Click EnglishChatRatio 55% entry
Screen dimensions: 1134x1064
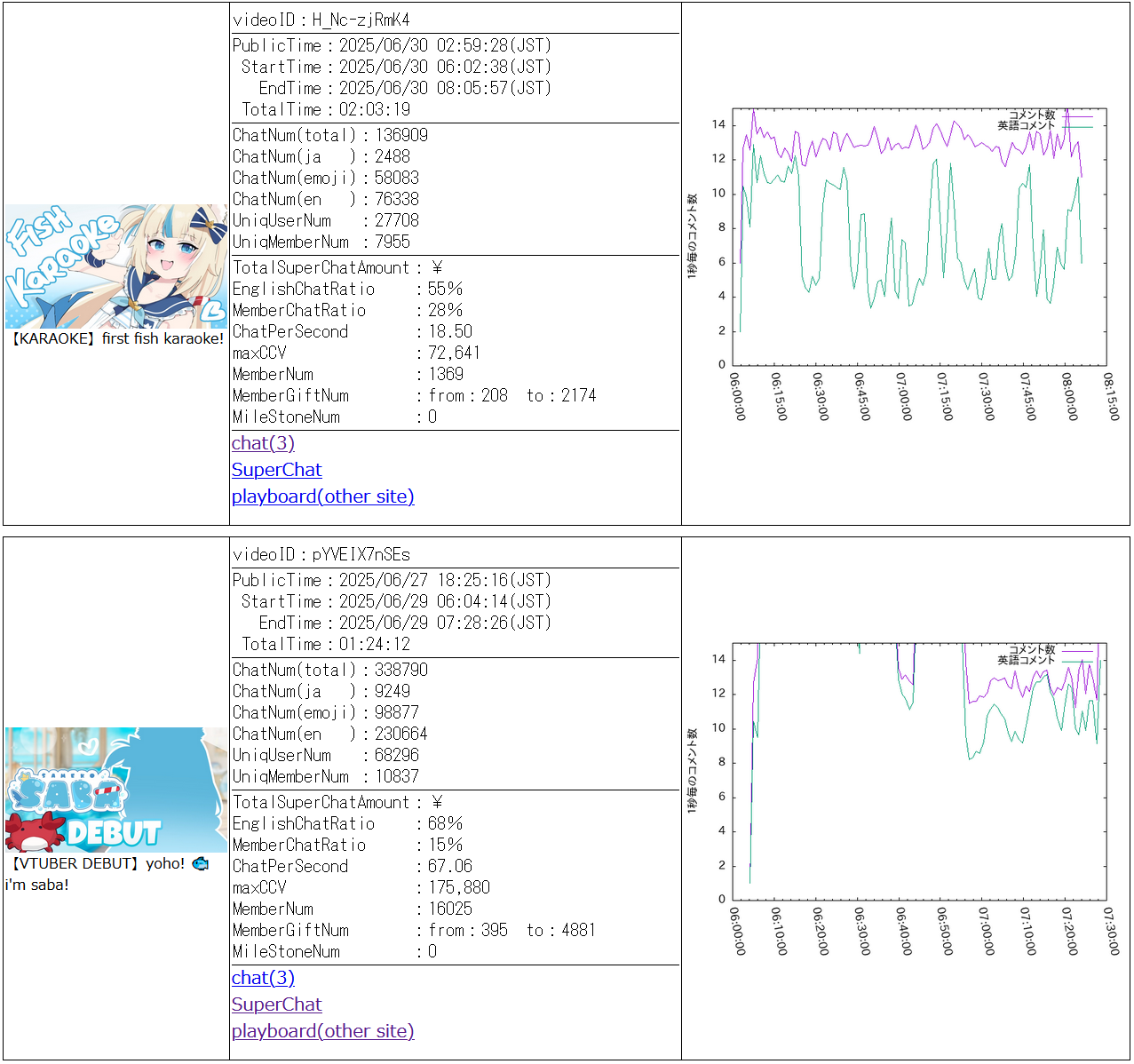click(x=348, y=289)
